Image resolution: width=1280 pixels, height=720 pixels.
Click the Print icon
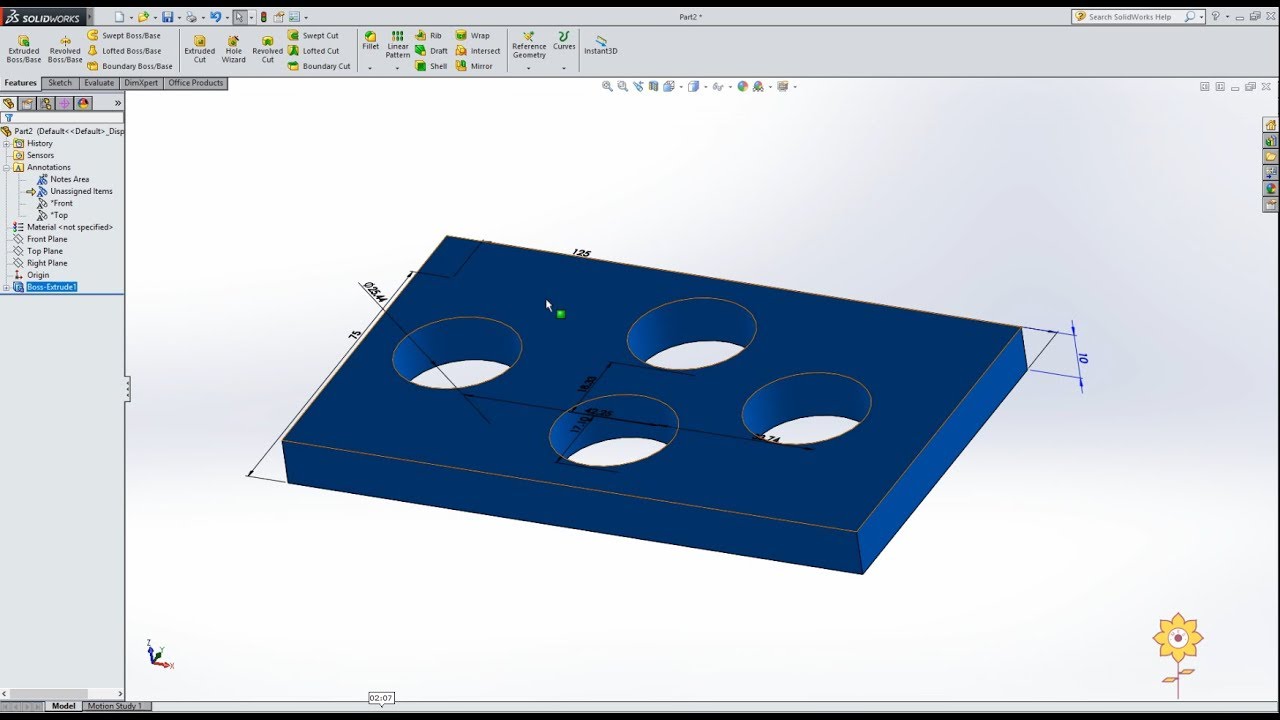[x=191, y=17]
